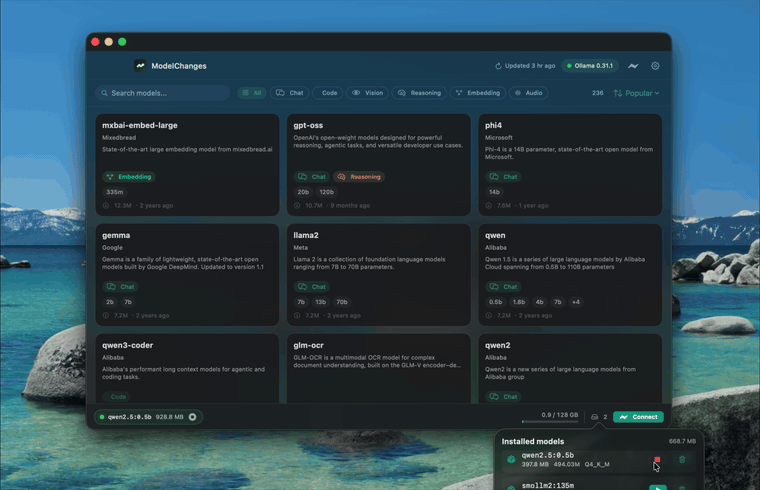Select the 2b size on gemma
The width and height of the screenshot is (760, 490).
[110, 302]
